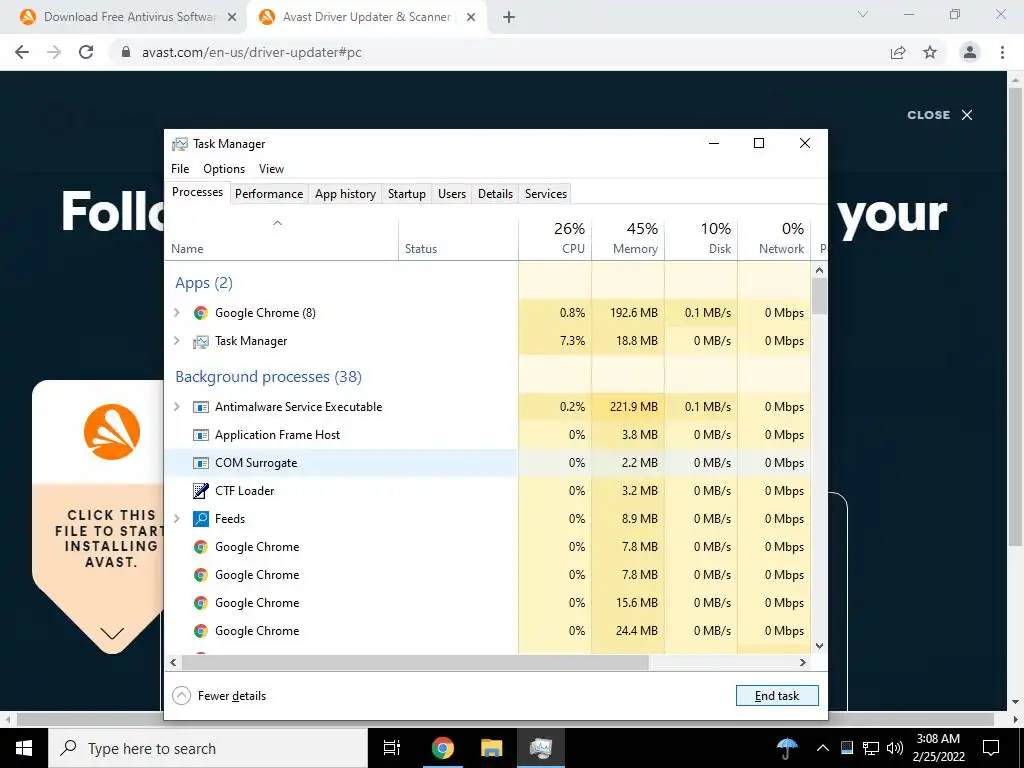
Task: Click the Task Manager taskbar icon
Action: [x=541, y=748]
